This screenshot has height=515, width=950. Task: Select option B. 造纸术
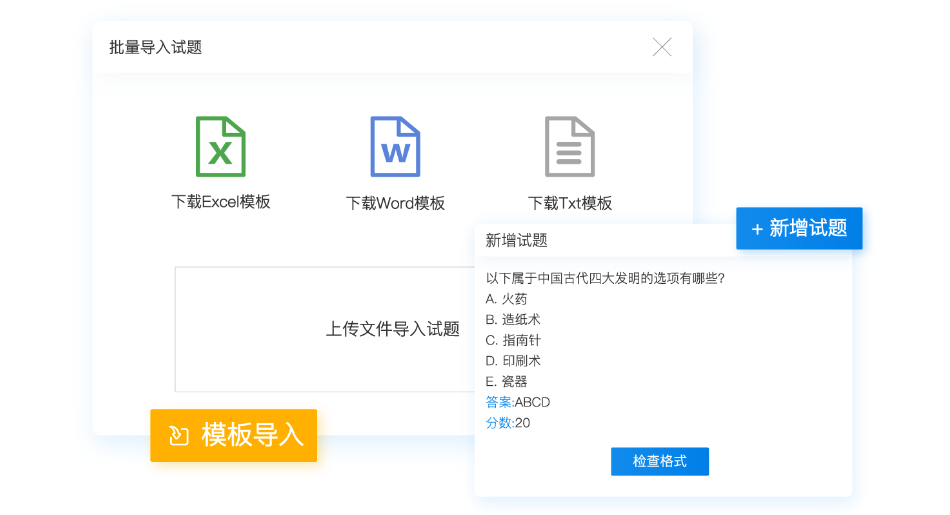click(513, 320)
